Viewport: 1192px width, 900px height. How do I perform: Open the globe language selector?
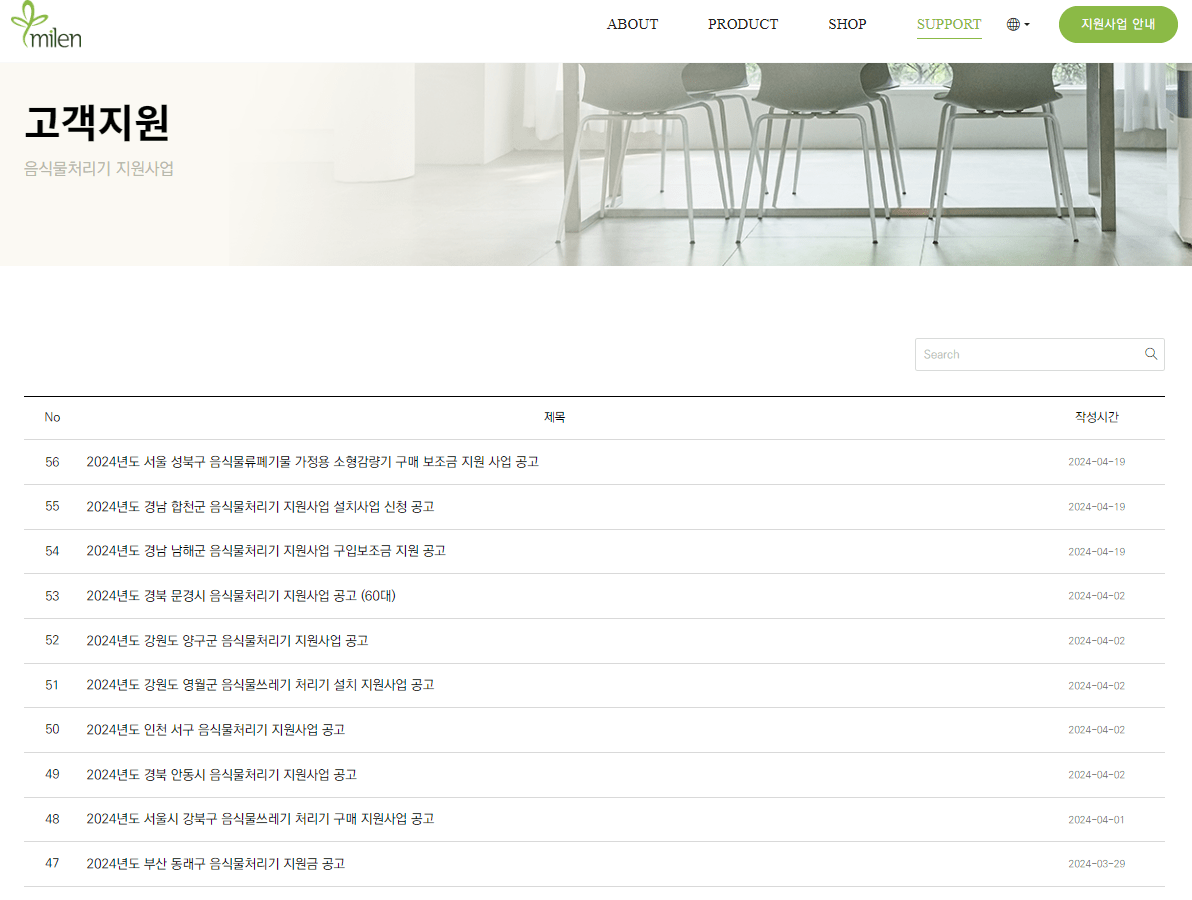tap(1012, 24)
